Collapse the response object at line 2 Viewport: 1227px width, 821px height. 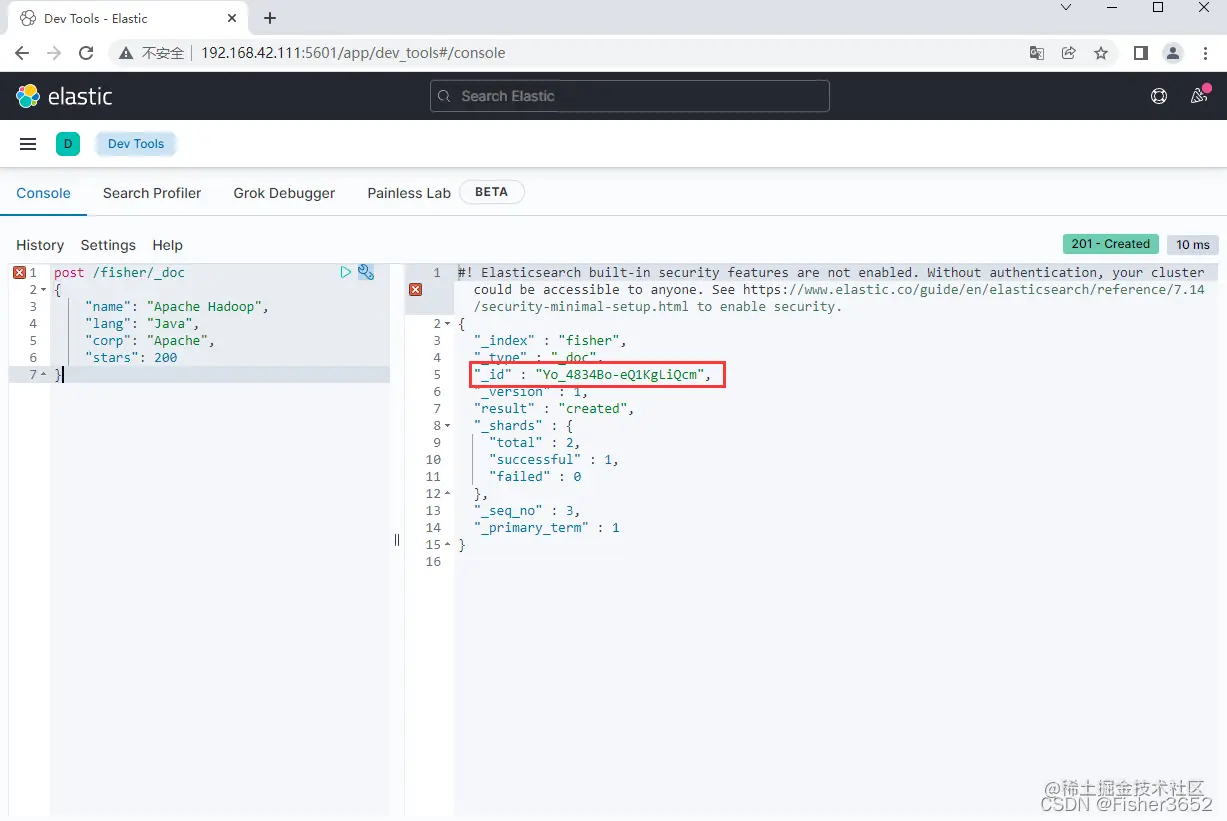coord(447,324)
